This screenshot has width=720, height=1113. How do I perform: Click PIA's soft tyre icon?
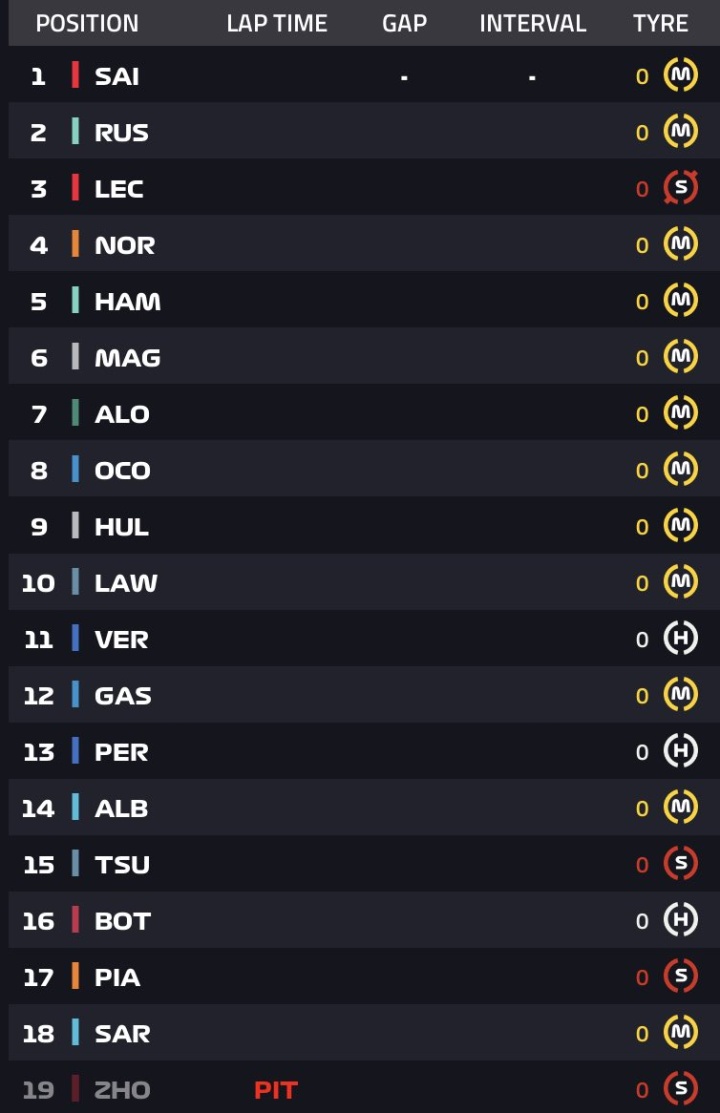680,976
